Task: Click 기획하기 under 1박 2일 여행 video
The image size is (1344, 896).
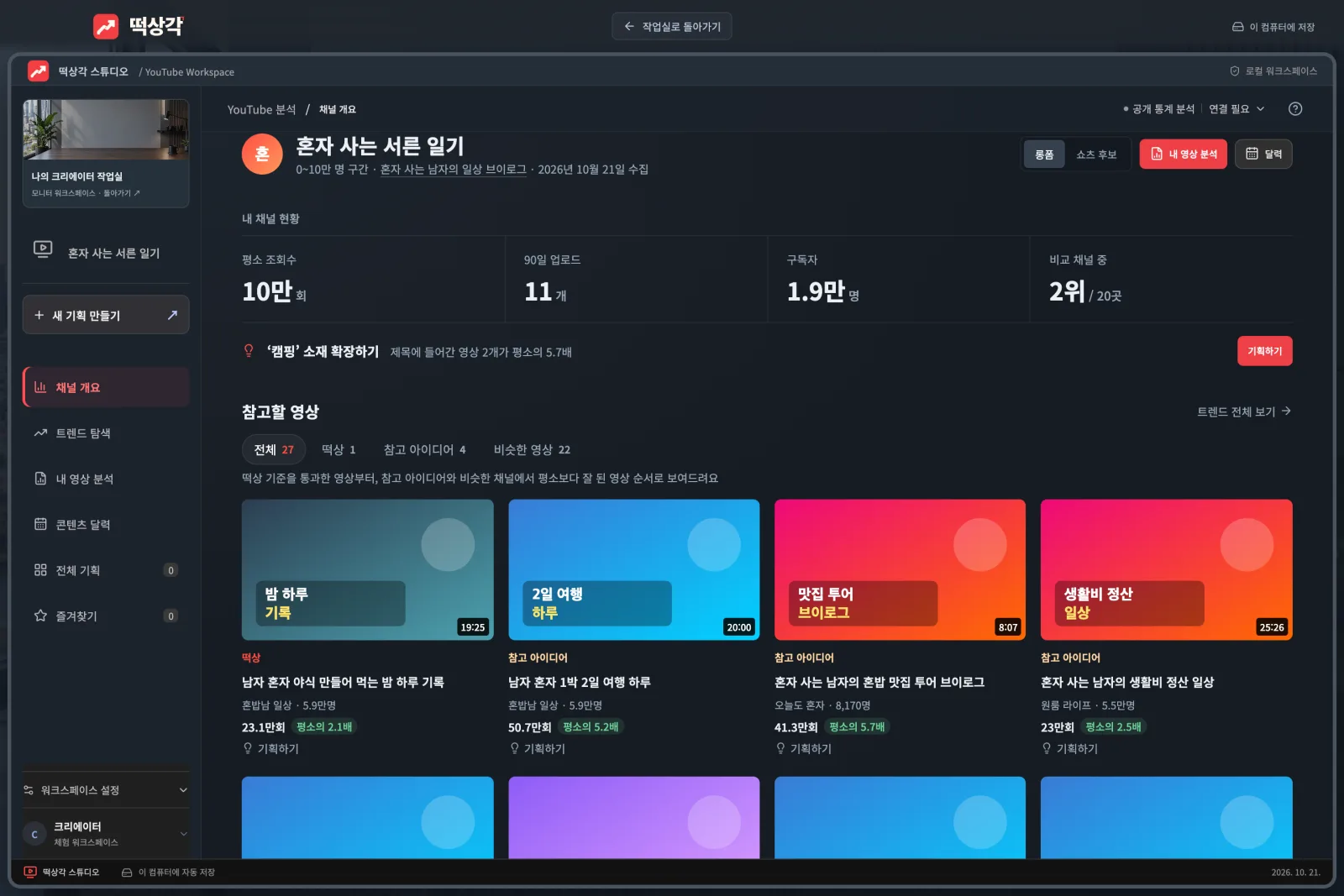Action: click(537, 748)
